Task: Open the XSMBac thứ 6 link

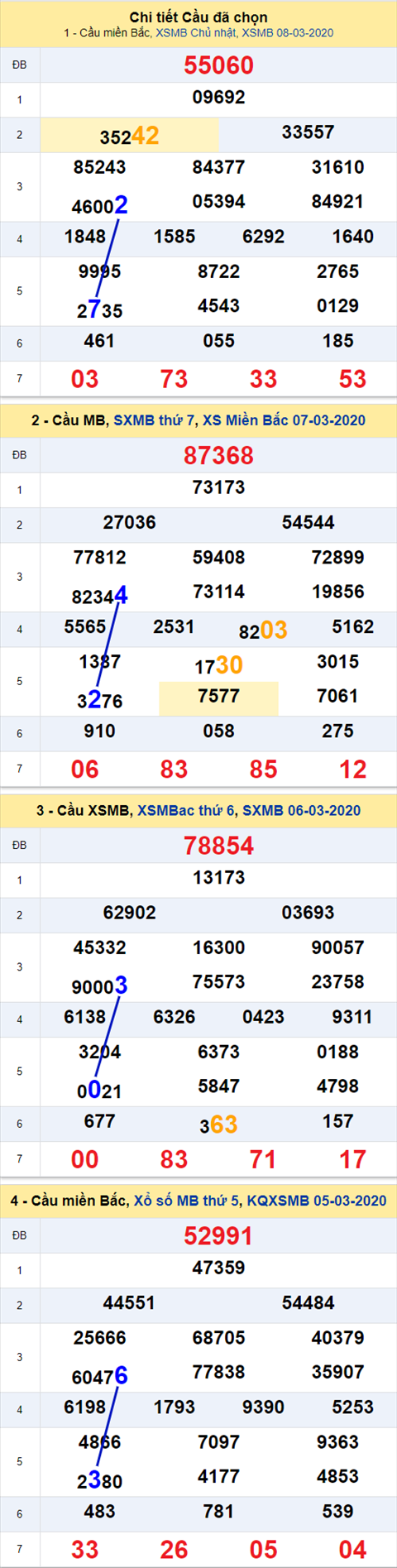Action: point(185,811)
